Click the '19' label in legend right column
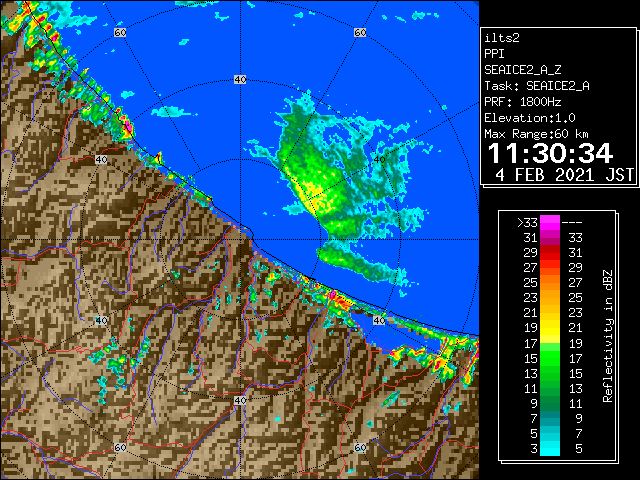The height and width of the screenshot is (480, 640). (x=576, y=344)
